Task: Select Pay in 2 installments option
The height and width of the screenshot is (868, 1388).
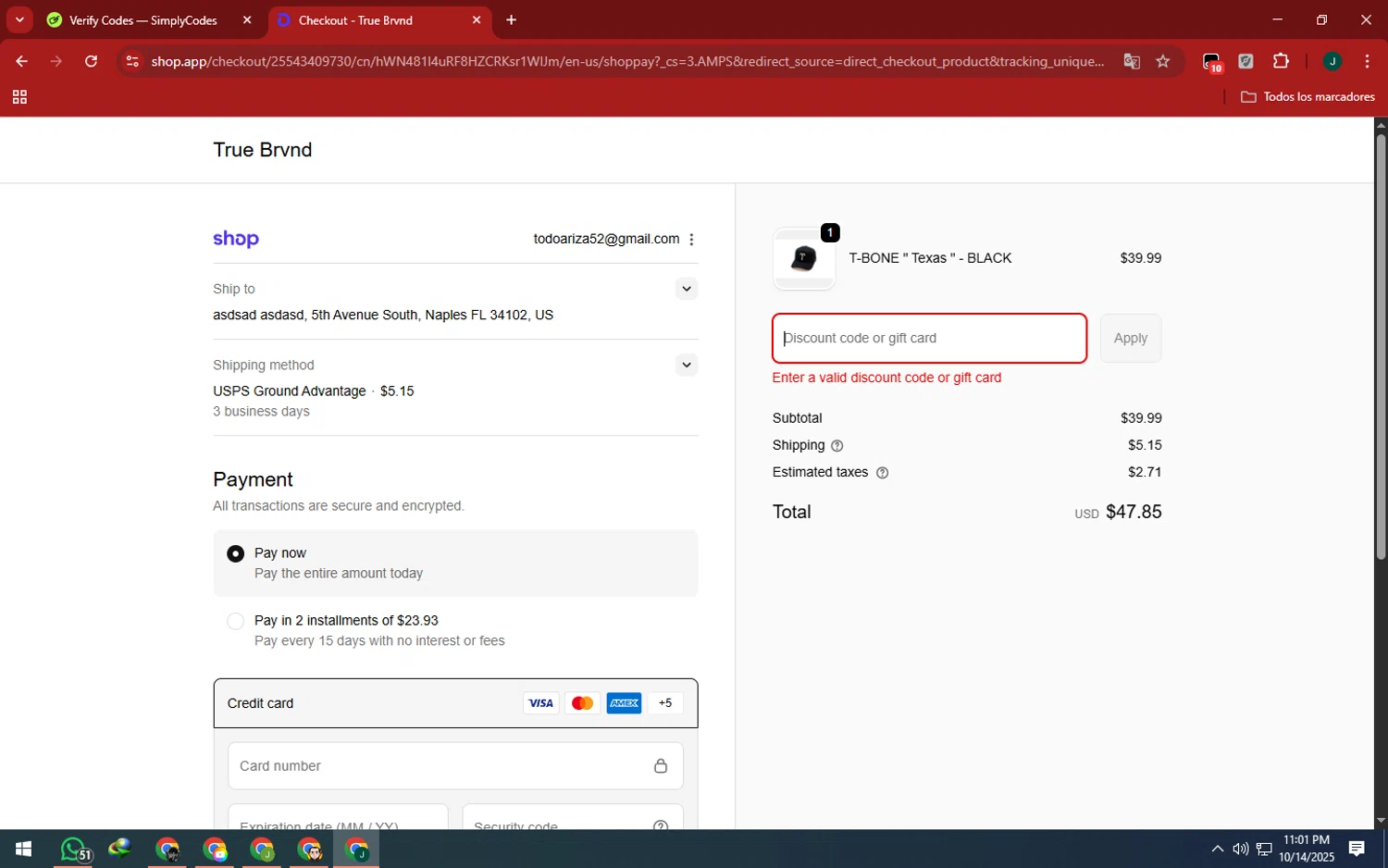Action: pos(236,621)
